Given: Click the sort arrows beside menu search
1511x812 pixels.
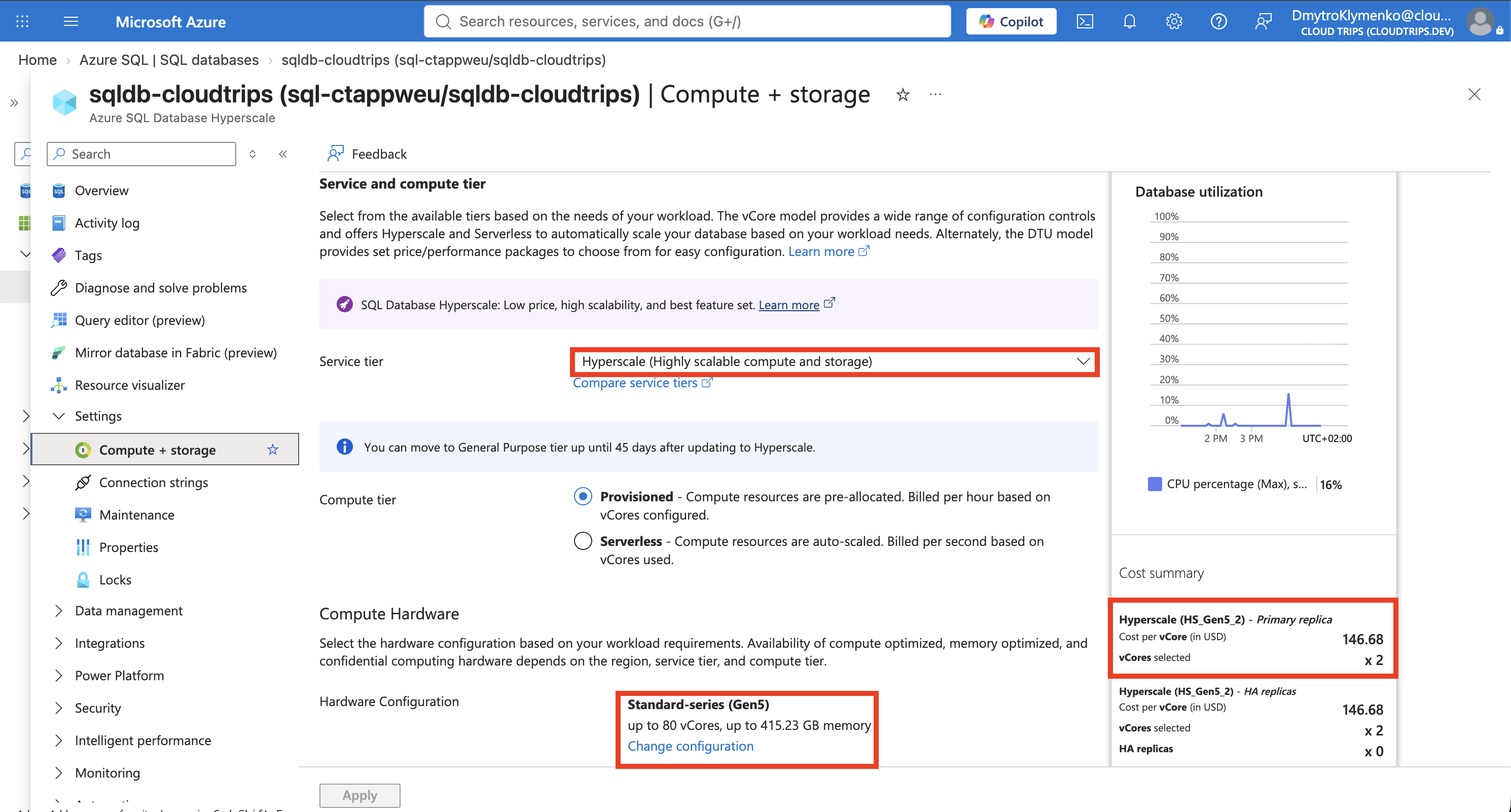Looking at the screenshot, I should pyautogui.click(x=252, y=154).
